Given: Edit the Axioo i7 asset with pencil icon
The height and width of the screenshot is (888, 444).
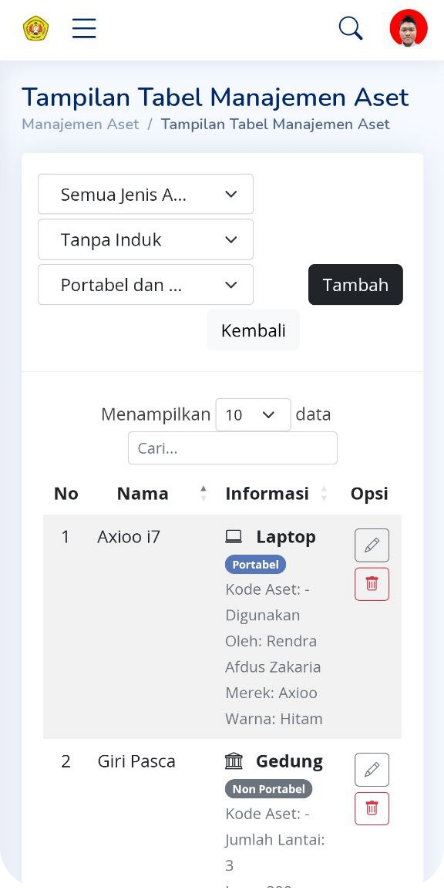Looking at the screenshot, I should [x=372, y=545].
